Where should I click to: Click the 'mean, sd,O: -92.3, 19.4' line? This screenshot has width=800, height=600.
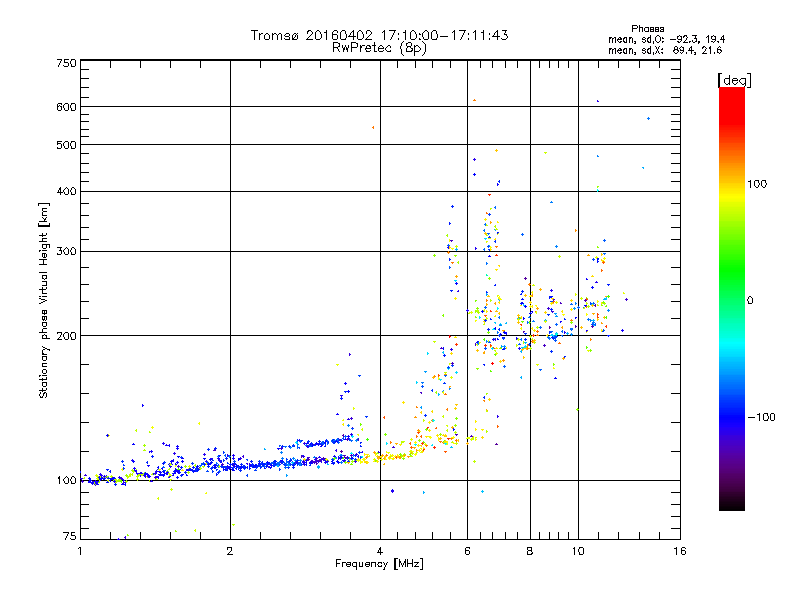click(x=666, y=39)
